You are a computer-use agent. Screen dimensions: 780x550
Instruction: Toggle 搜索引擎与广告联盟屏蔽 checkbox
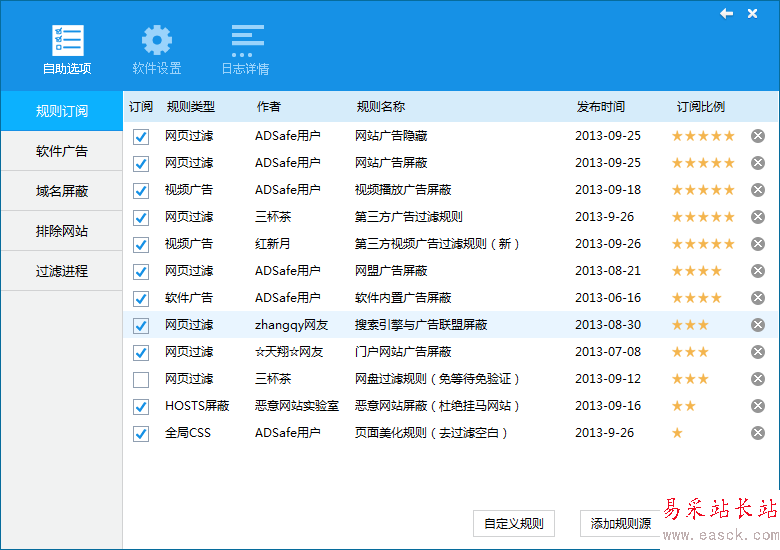(x=141, y=326)
